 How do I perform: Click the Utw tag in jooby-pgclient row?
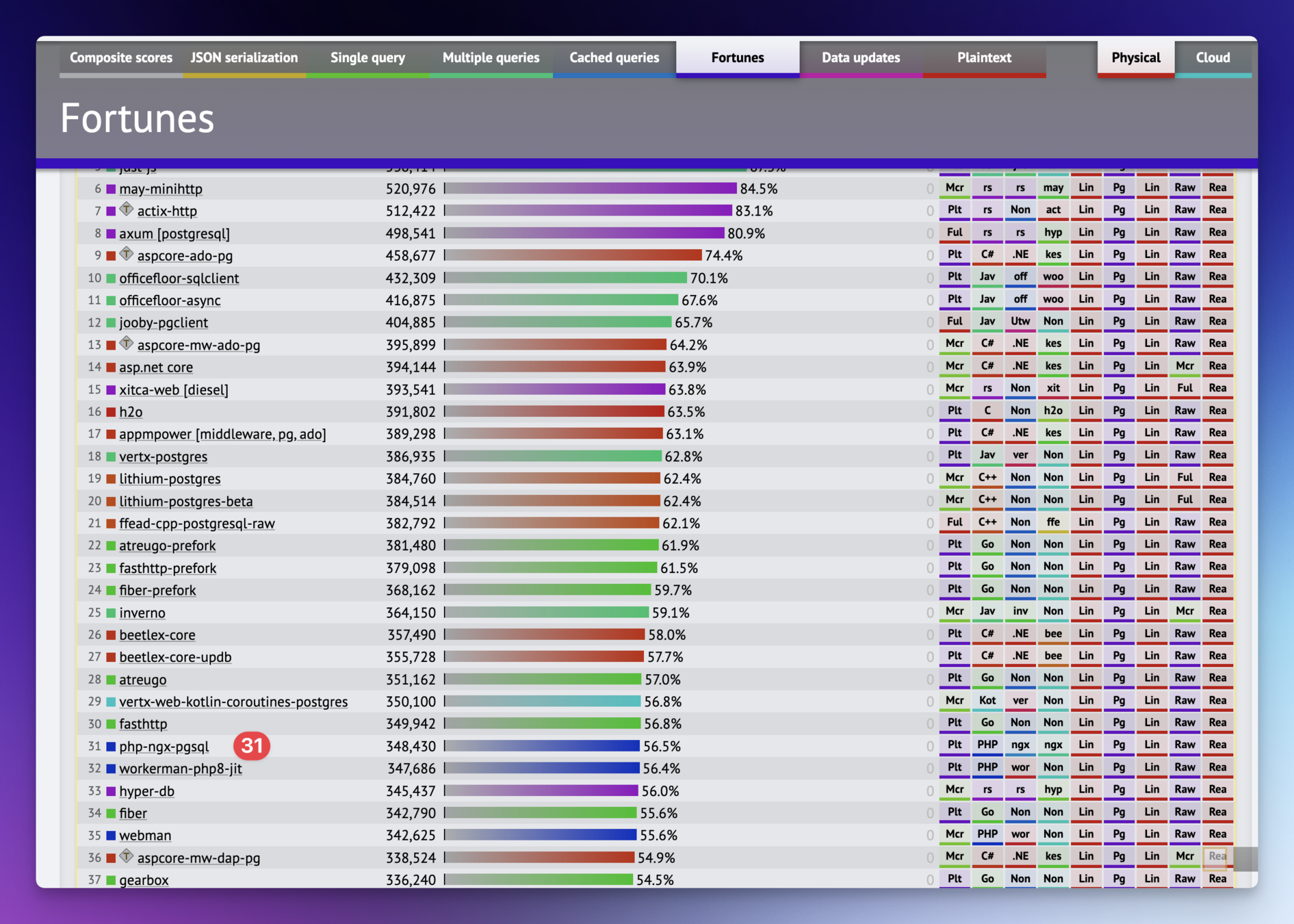(x=1020, y=322)
